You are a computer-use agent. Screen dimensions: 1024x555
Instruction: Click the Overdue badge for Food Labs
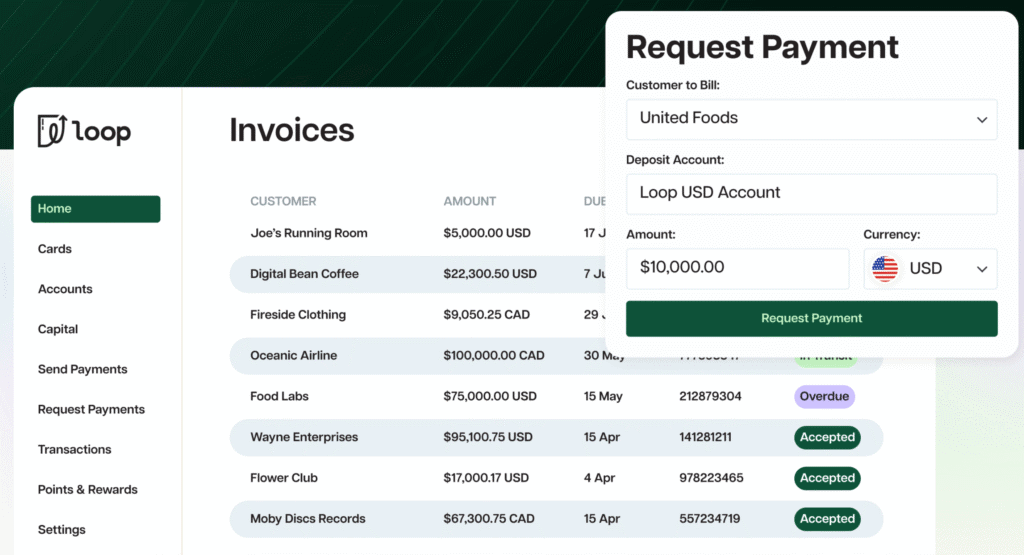[824, 397]
